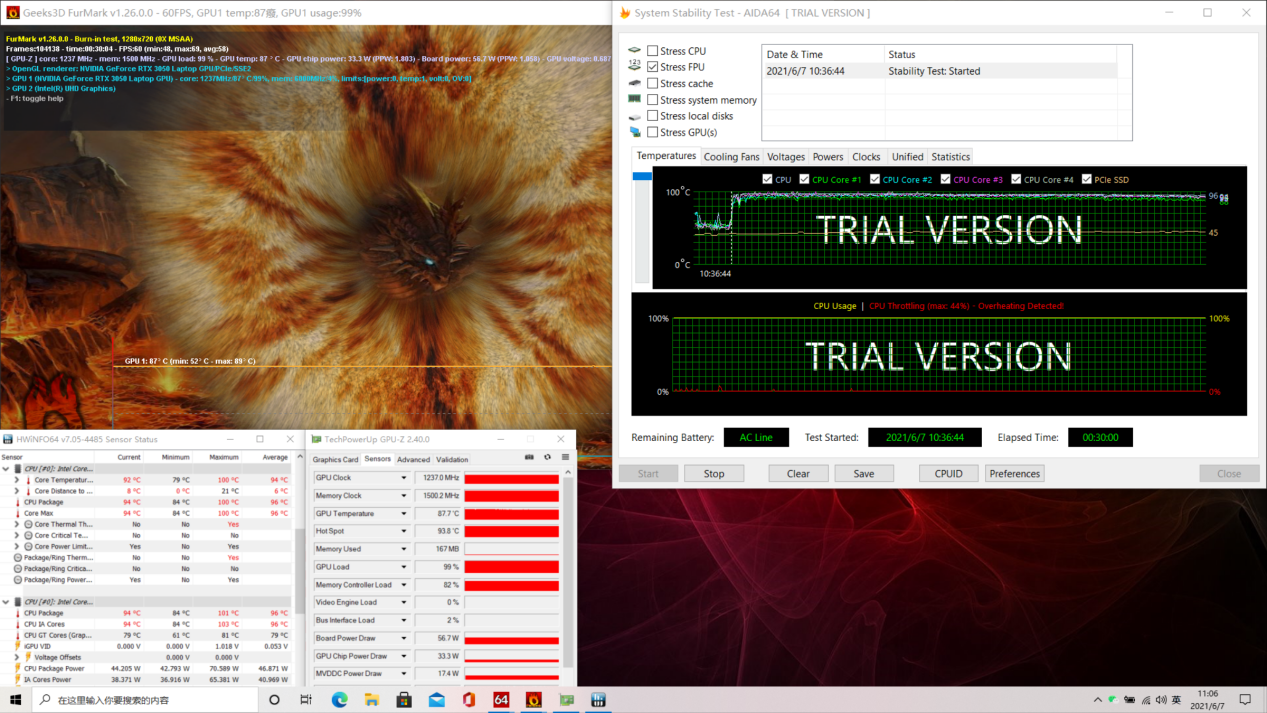Click the Preferences button

coord(1014,474)
